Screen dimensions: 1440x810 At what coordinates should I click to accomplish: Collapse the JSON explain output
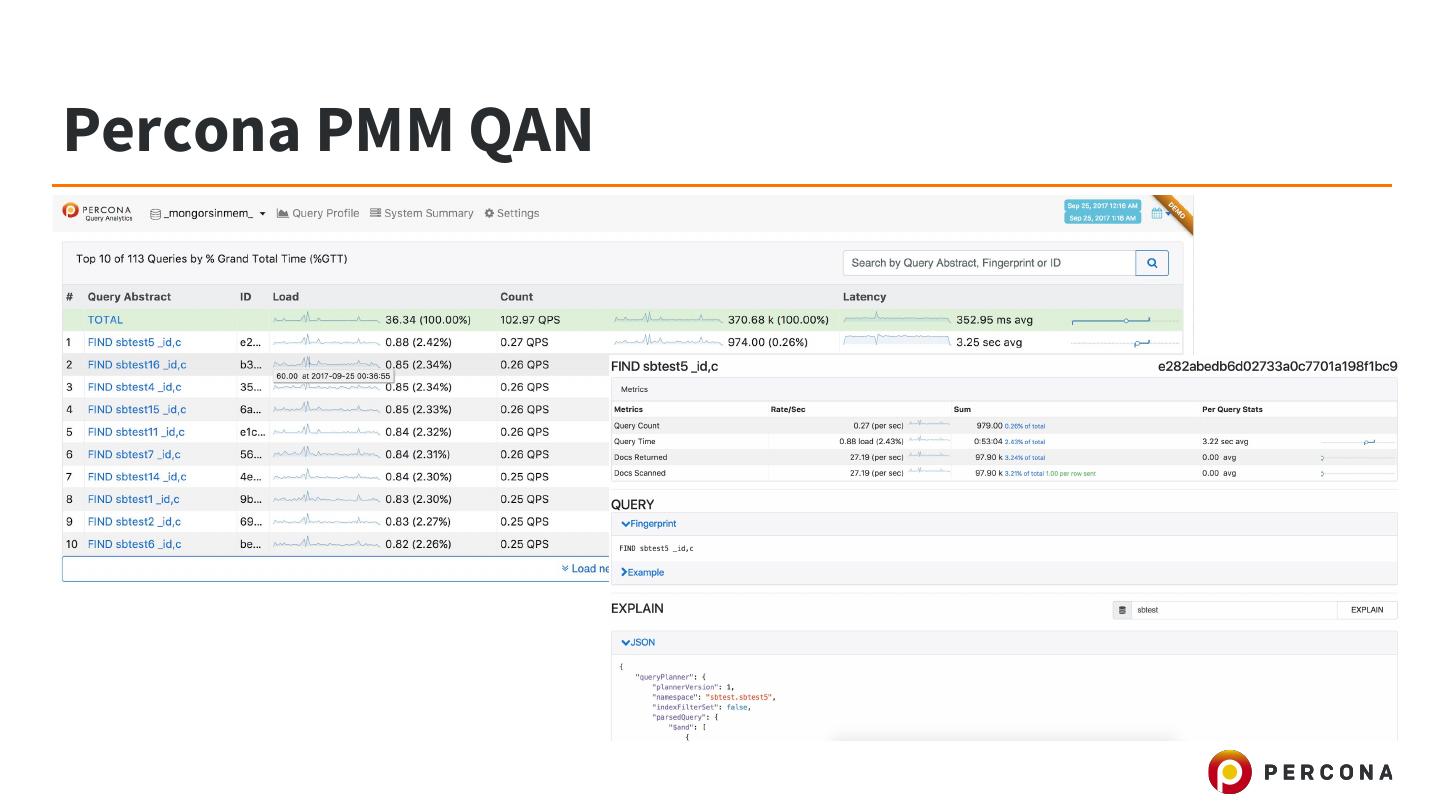638,643
